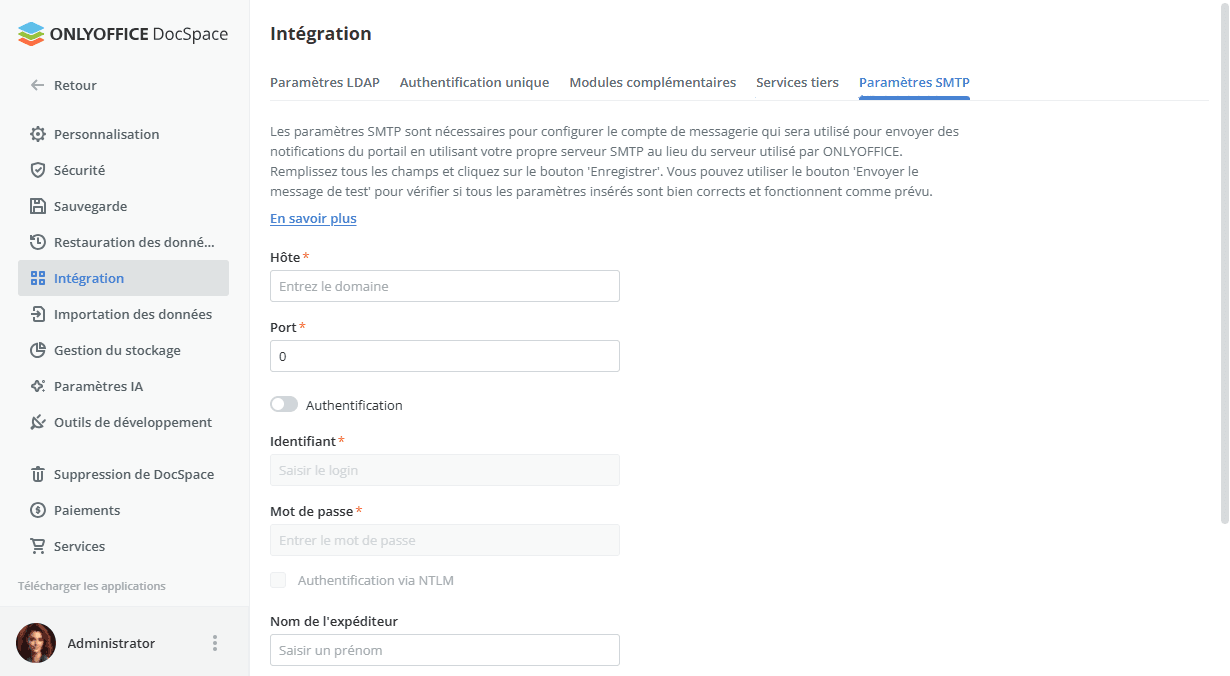Select Gestion du stockage icon
Image resolution: width=1230 pixels, height=676 pixels.
pos(35,349)
